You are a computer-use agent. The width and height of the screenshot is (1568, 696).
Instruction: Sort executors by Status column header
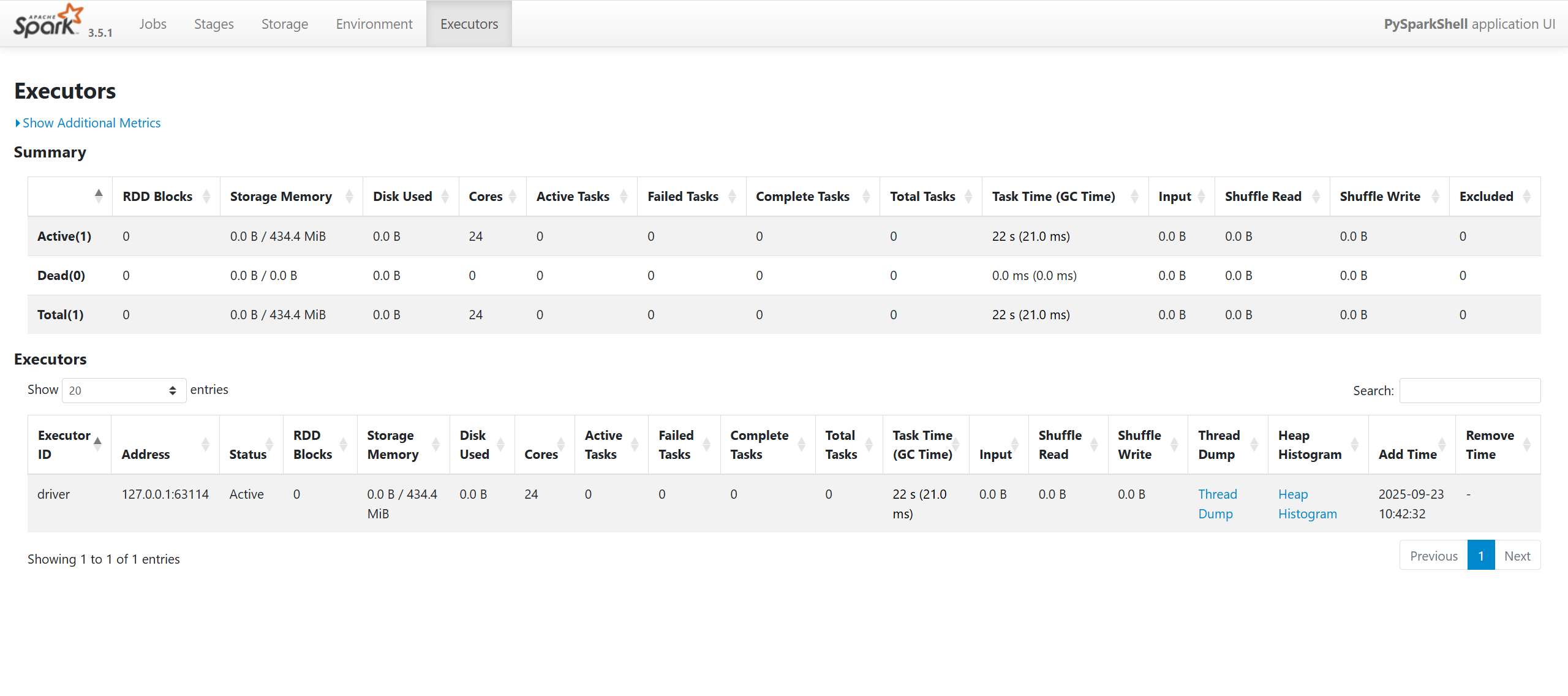point(248,455)
